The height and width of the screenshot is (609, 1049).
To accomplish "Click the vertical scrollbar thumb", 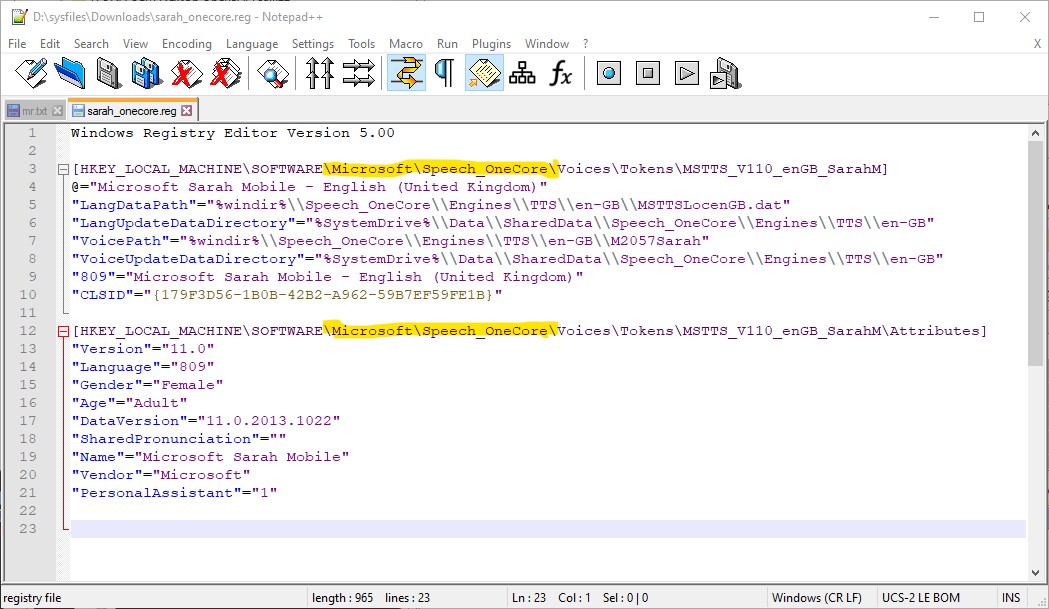I will (1036, 254).
